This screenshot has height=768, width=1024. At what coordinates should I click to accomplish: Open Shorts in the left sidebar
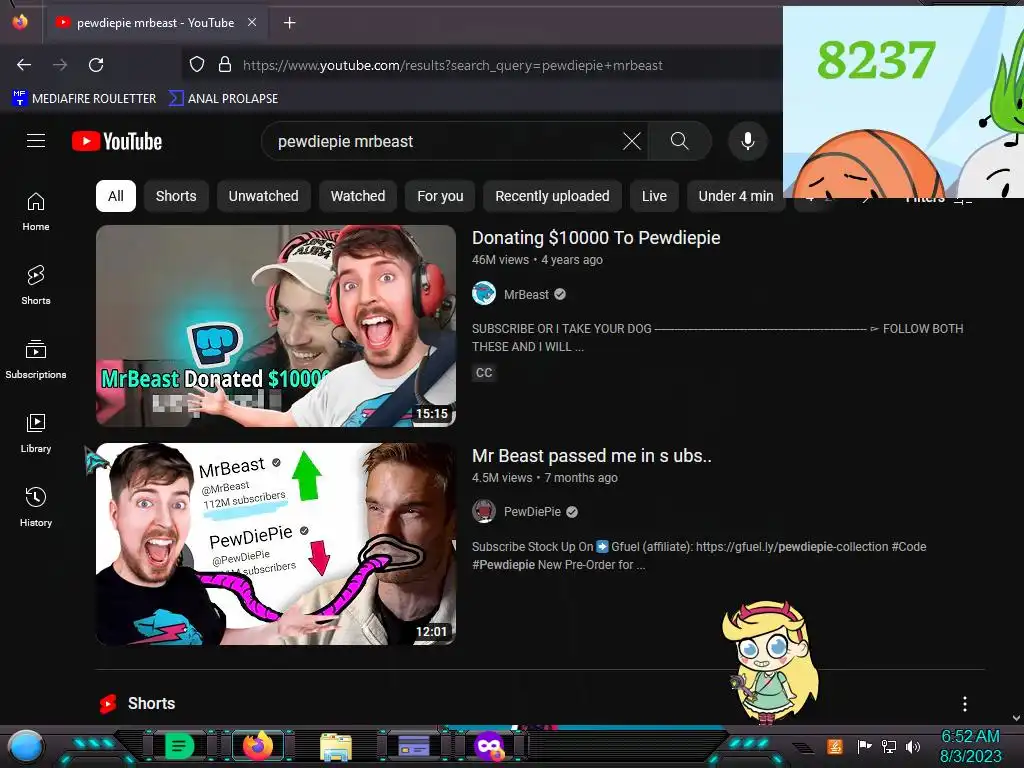click(36, 285)
